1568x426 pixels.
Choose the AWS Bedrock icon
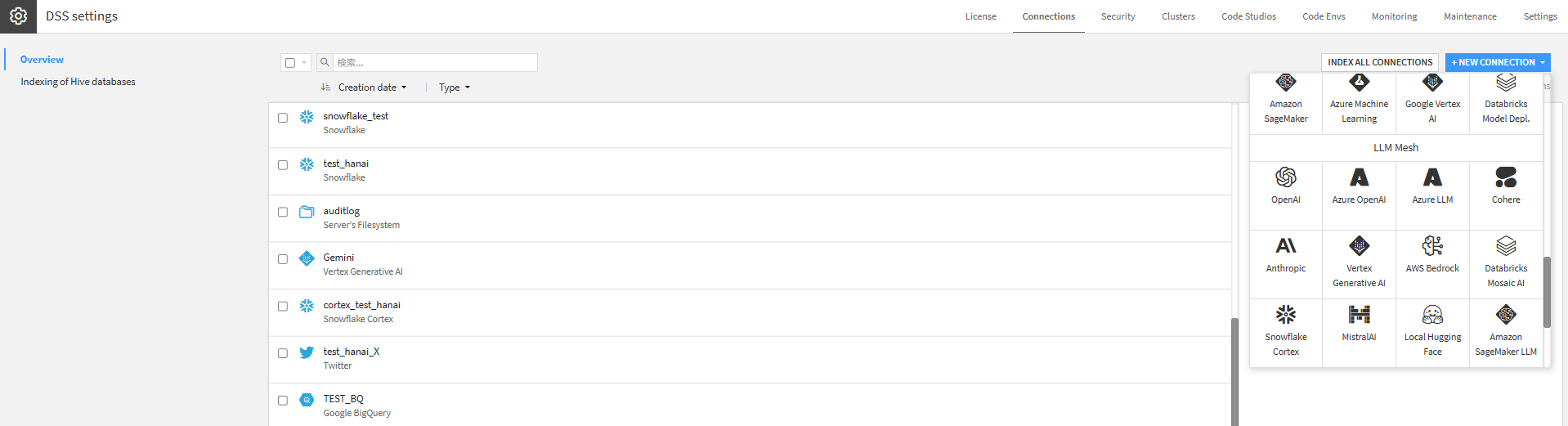(1432, 245)
